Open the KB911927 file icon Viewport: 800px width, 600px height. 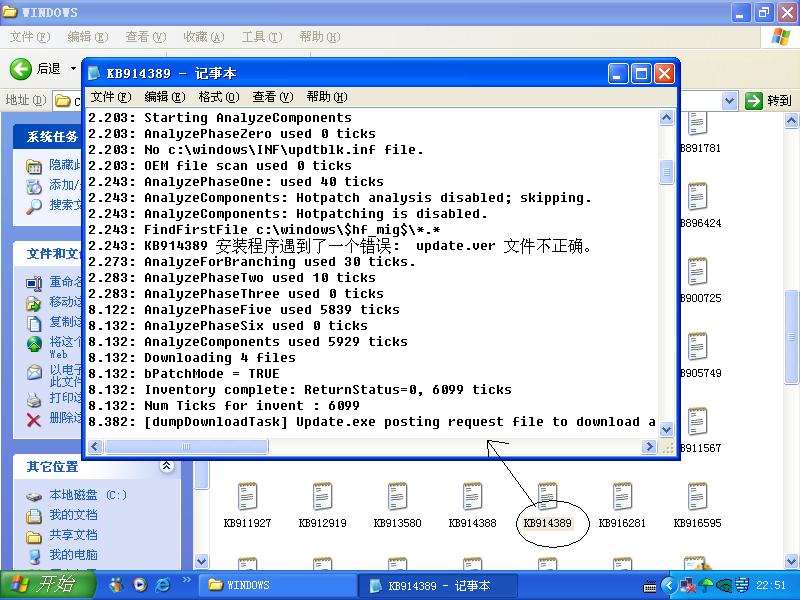(x=247, y=496)
